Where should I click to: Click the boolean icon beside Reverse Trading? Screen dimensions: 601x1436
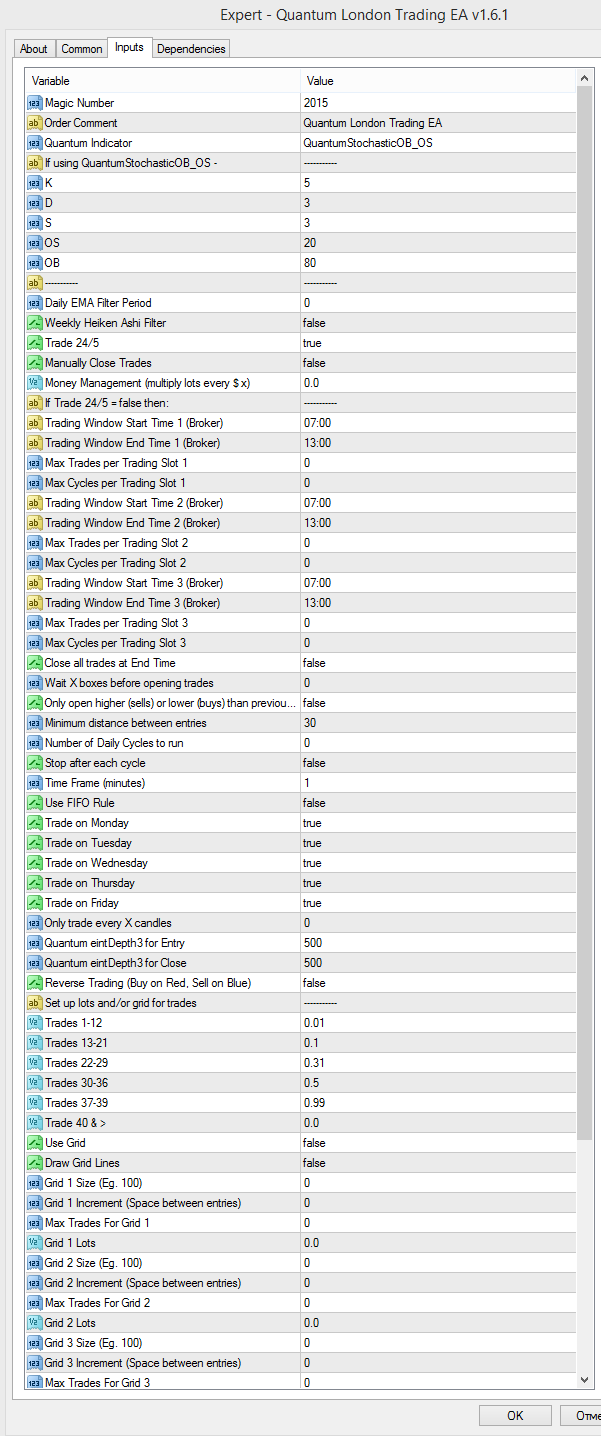pyautogui.click(x=34, y=983)
